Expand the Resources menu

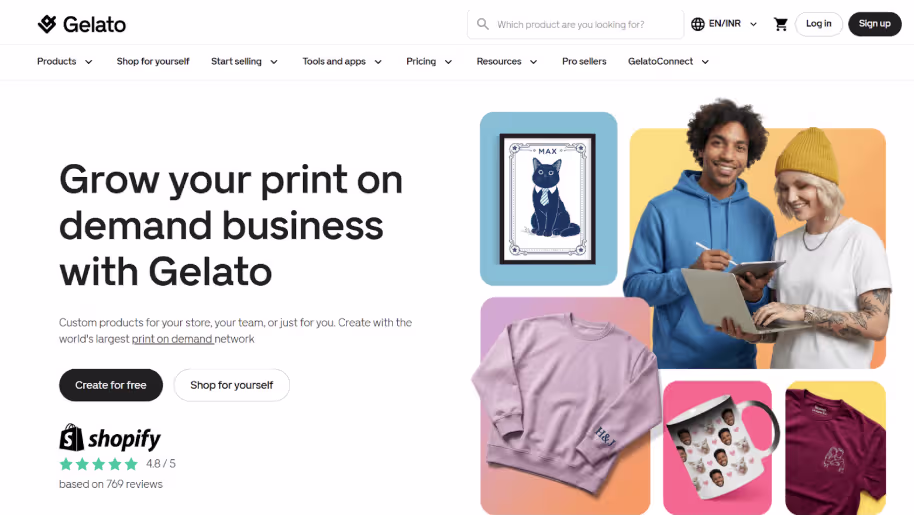[507, 61]
